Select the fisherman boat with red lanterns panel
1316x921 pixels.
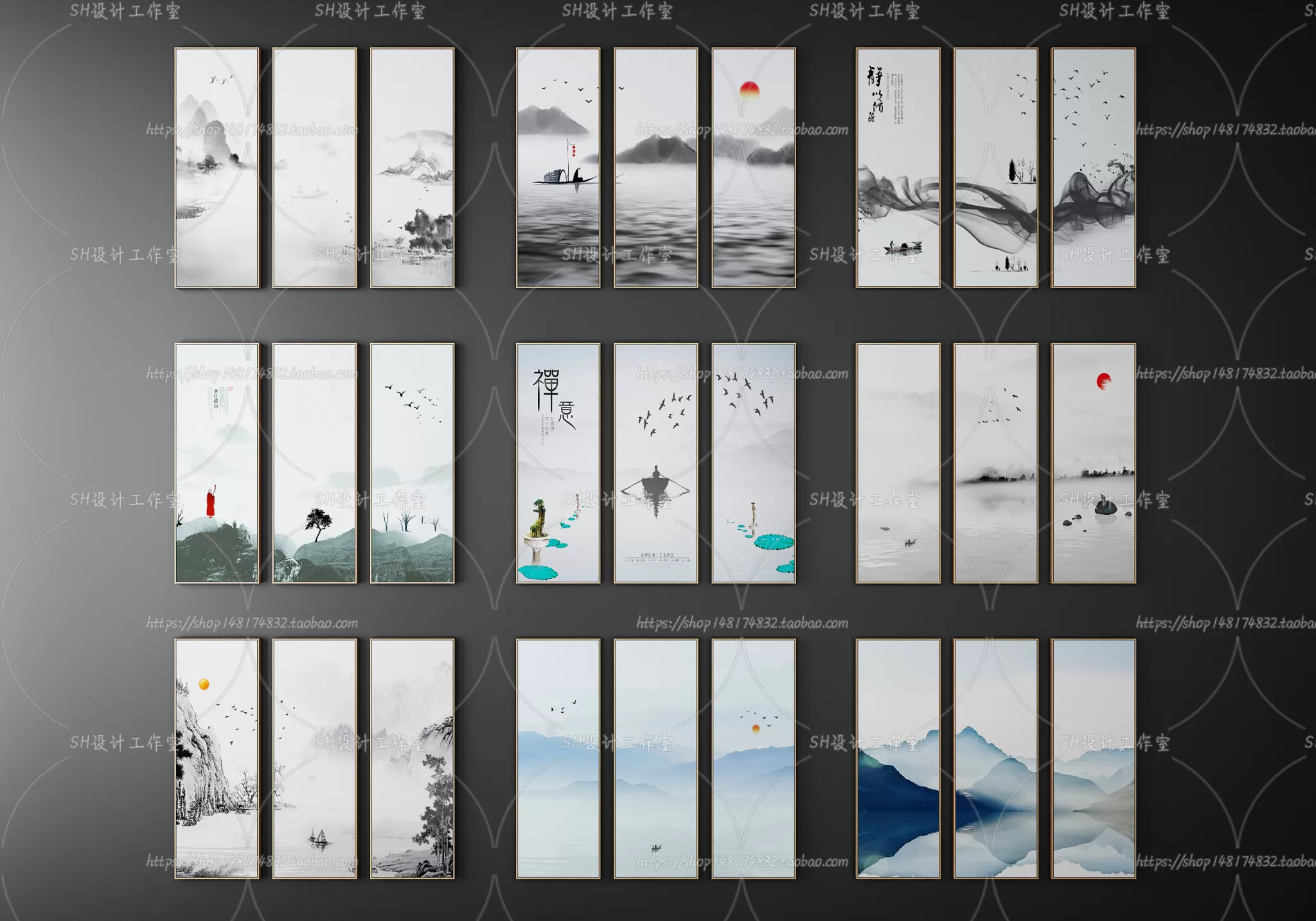coord(558,167)
